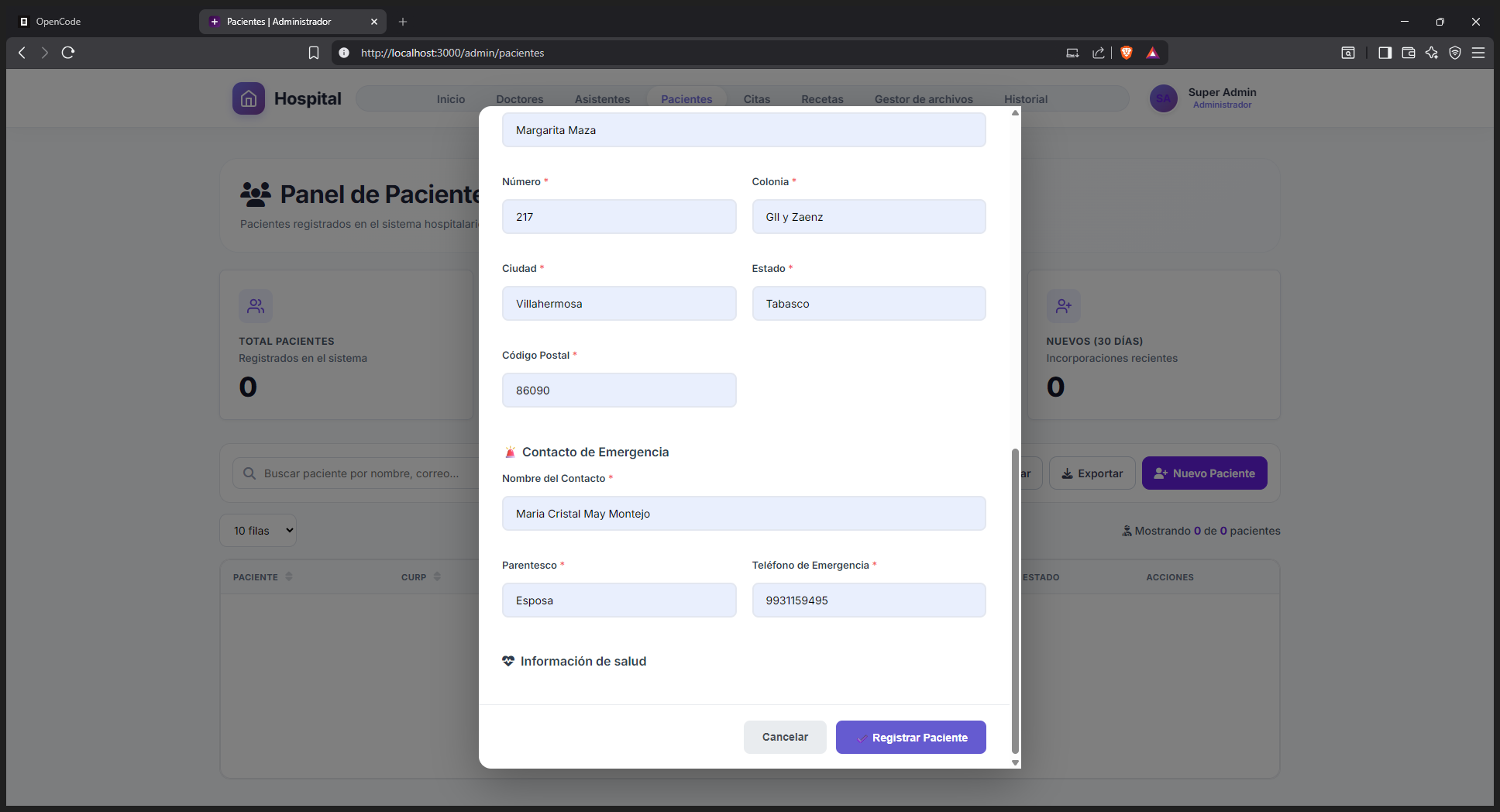Click the browser forward arrow
The width and height of the screenshot is (1500, 812).
(45, 53)
